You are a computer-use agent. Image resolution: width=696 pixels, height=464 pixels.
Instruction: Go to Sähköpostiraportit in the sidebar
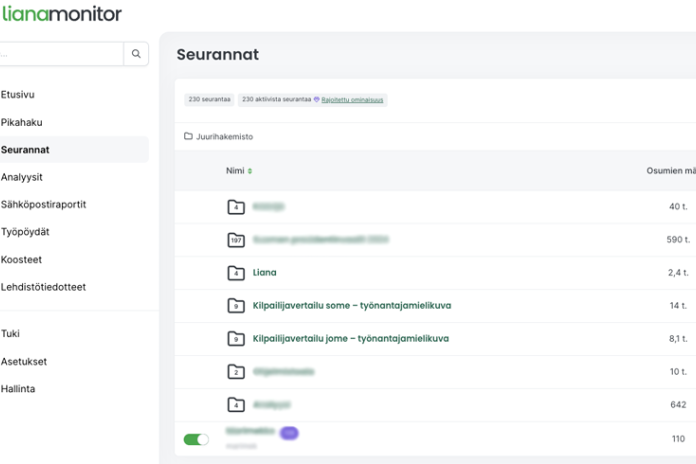[43, 204]
